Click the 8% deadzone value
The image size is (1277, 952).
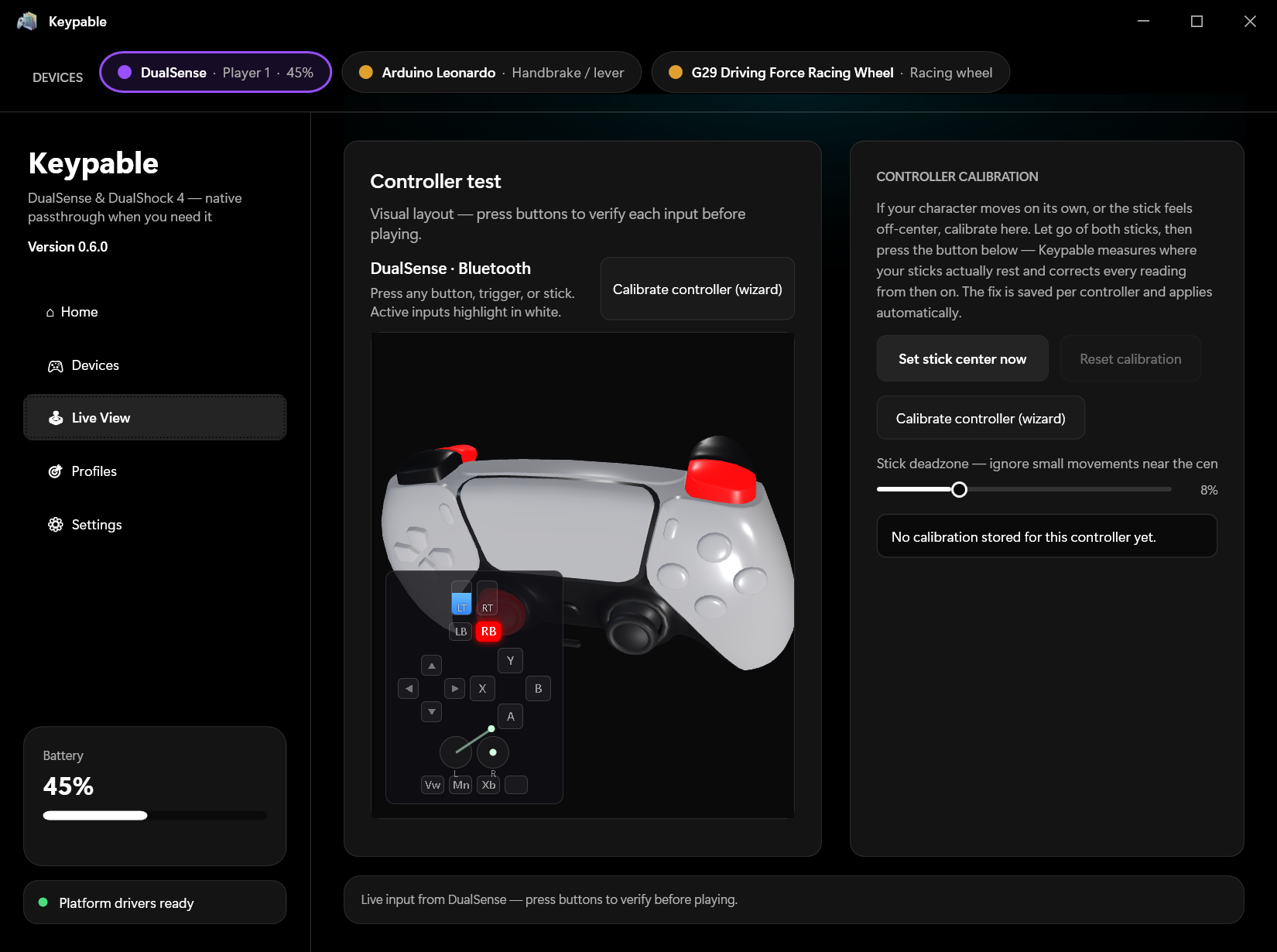pyautogui.click(x=1209, y=490)
